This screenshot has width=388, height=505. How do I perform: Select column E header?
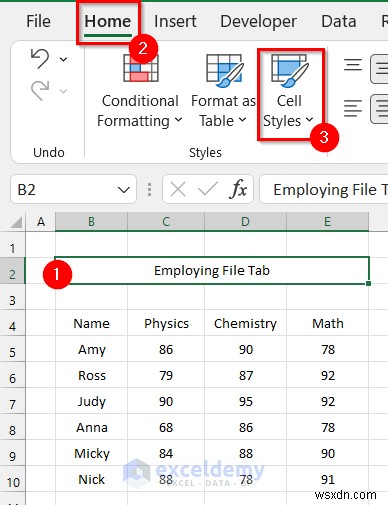point(327,221)
